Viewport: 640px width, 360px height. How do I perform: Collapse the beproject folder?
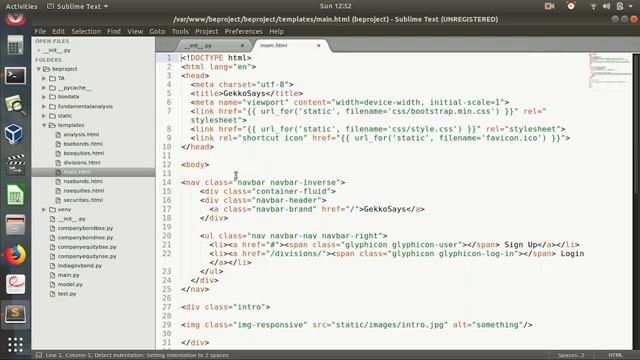pyautogui.click(x=39, y=69)
